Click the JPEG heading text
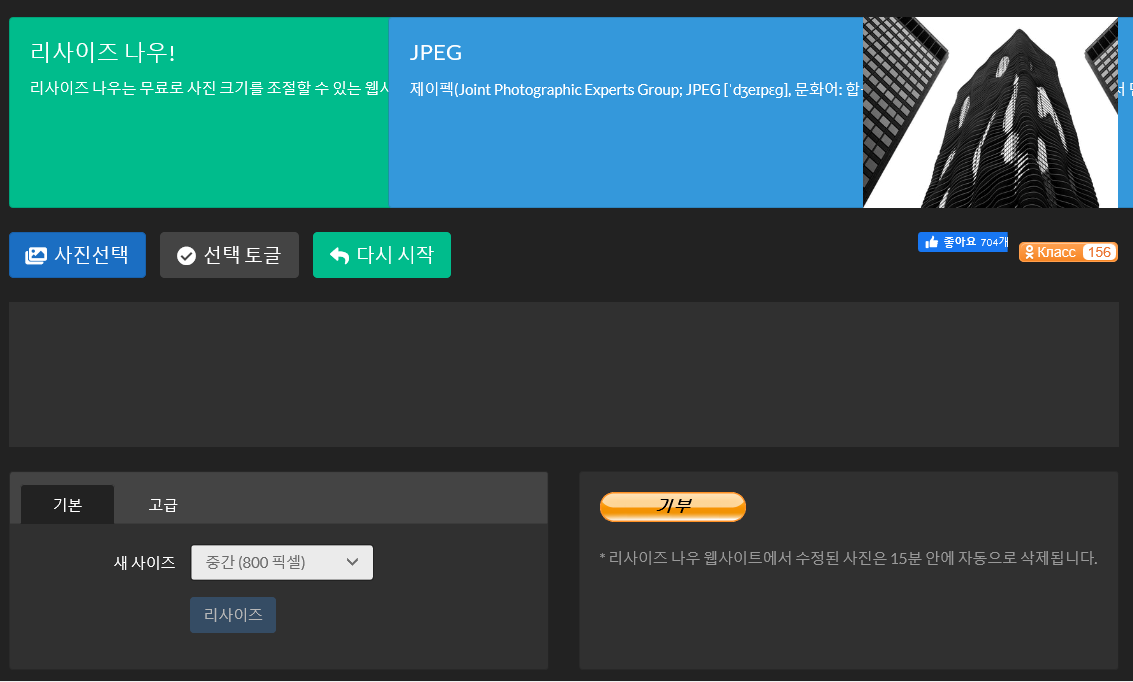This screenshot has height=682, width=1133. tap(436, 52)
